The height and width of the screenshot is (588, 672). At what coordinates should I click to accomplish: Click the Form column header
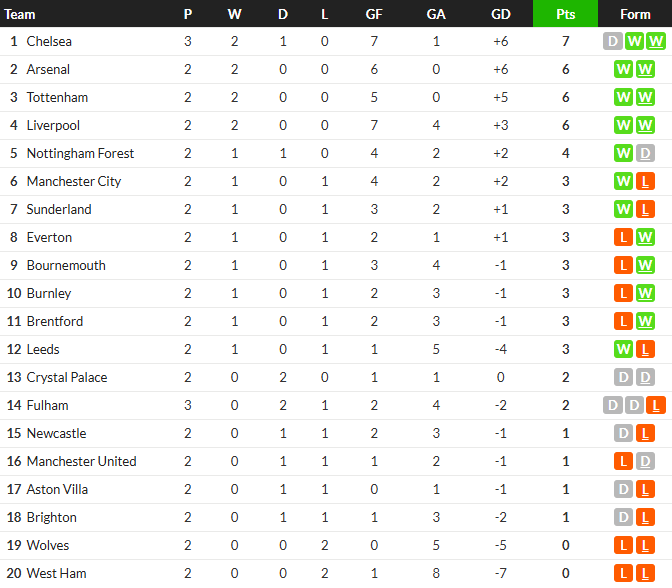click(x=635, y=14)
